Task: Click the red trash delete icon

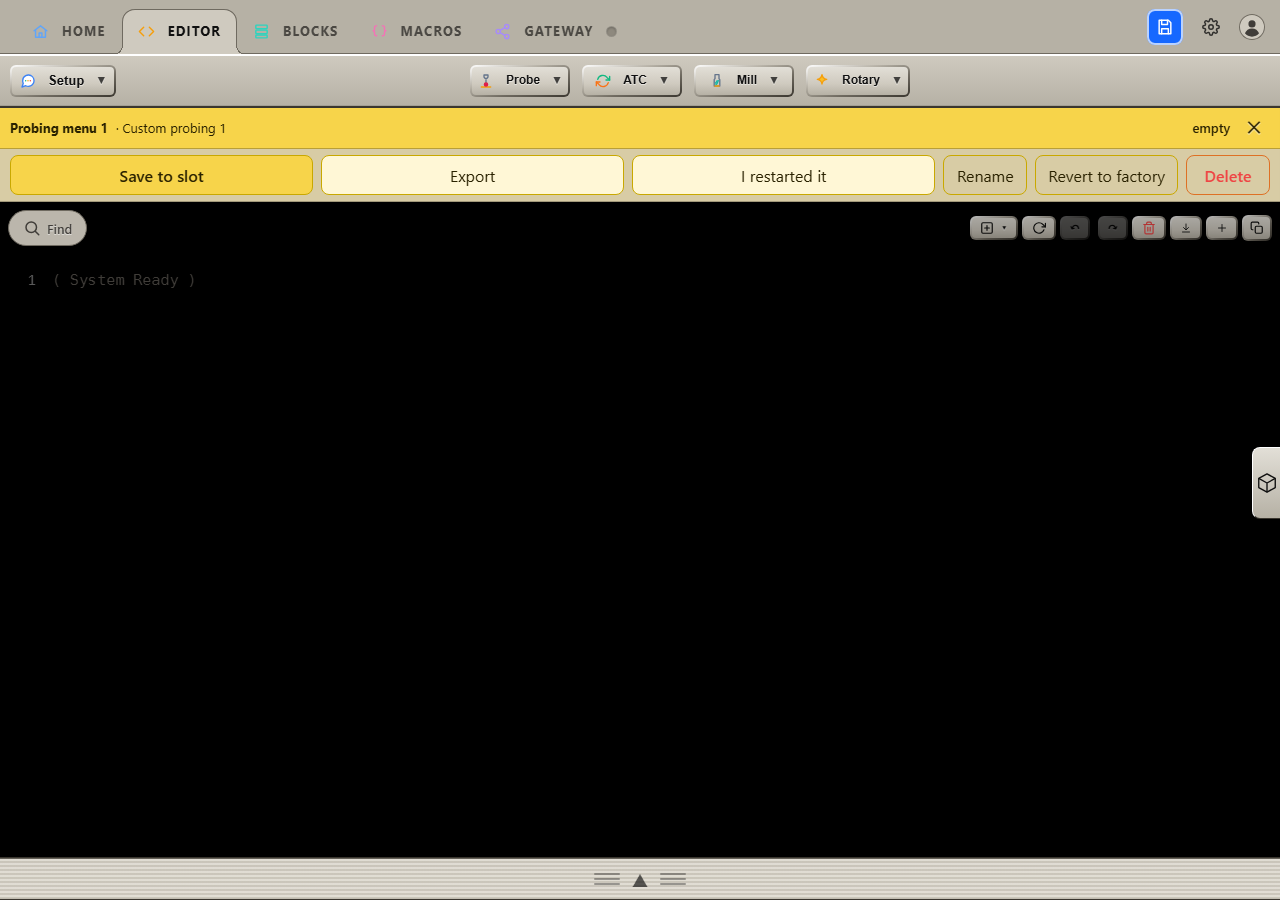Action: click(1149, 228)
